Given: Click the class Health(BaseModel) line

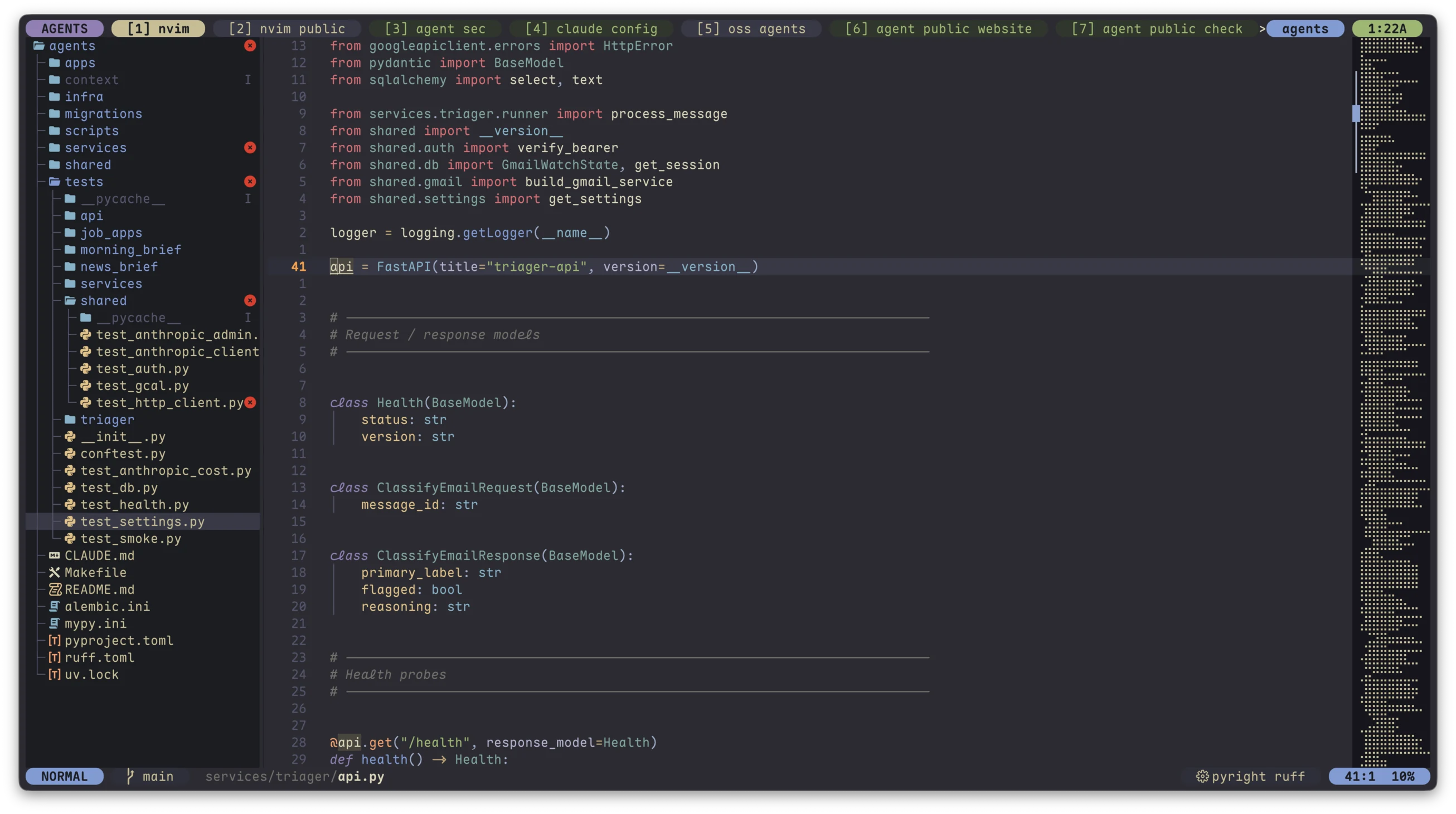Looking at the screenshot, I should tap(423, 403).
